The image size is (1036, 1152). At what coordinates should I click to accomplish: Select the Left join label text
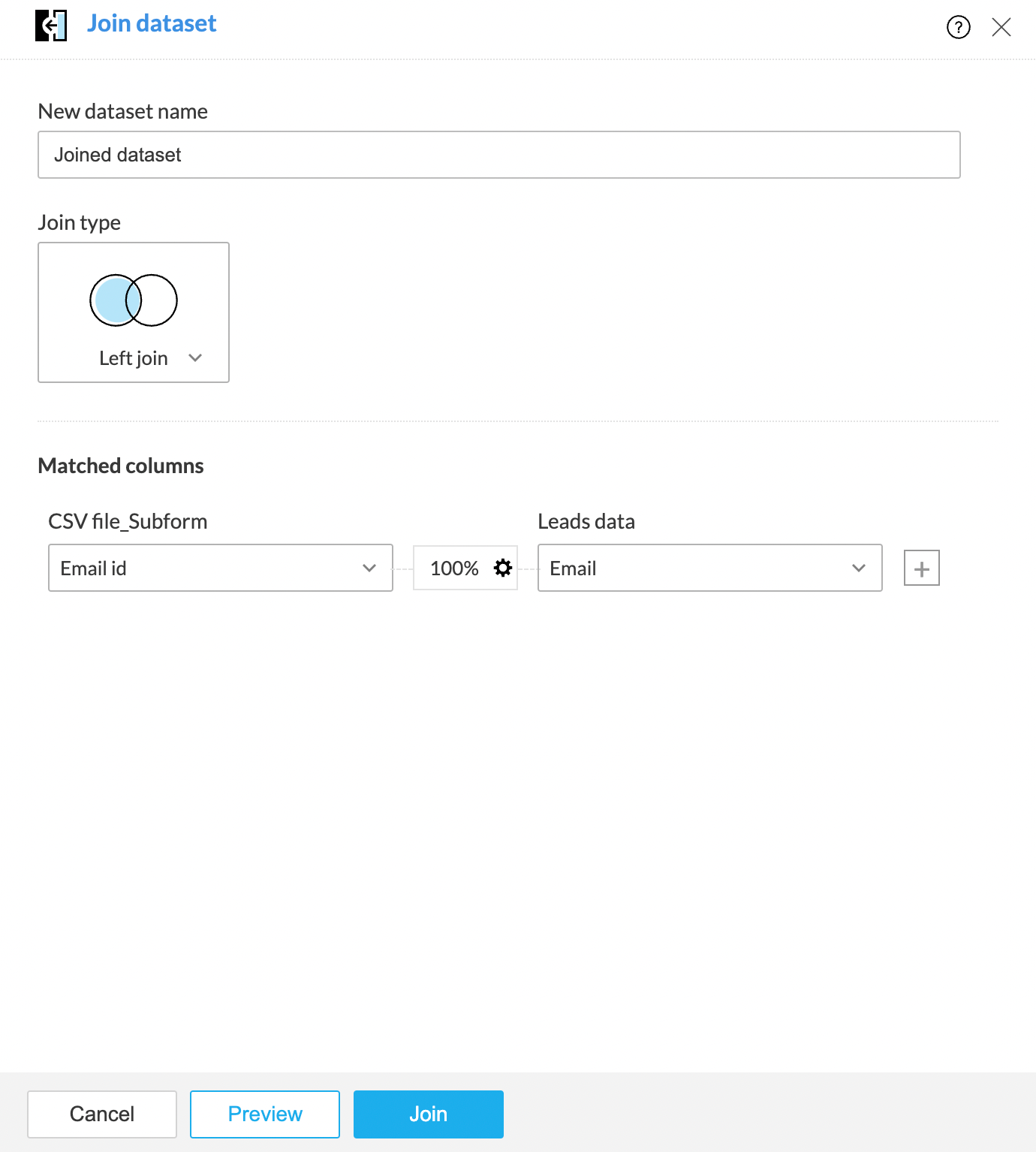134,358
